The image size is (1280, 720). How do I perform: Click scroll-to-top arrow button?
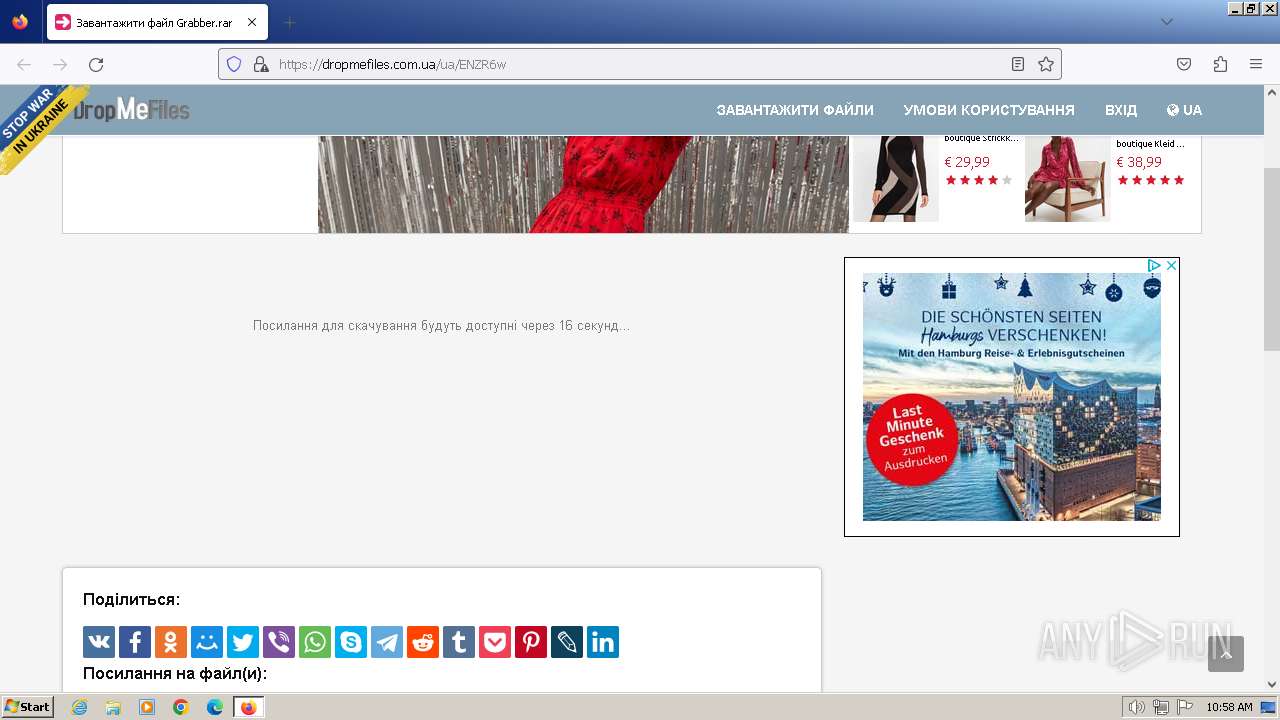(1226, 654)
